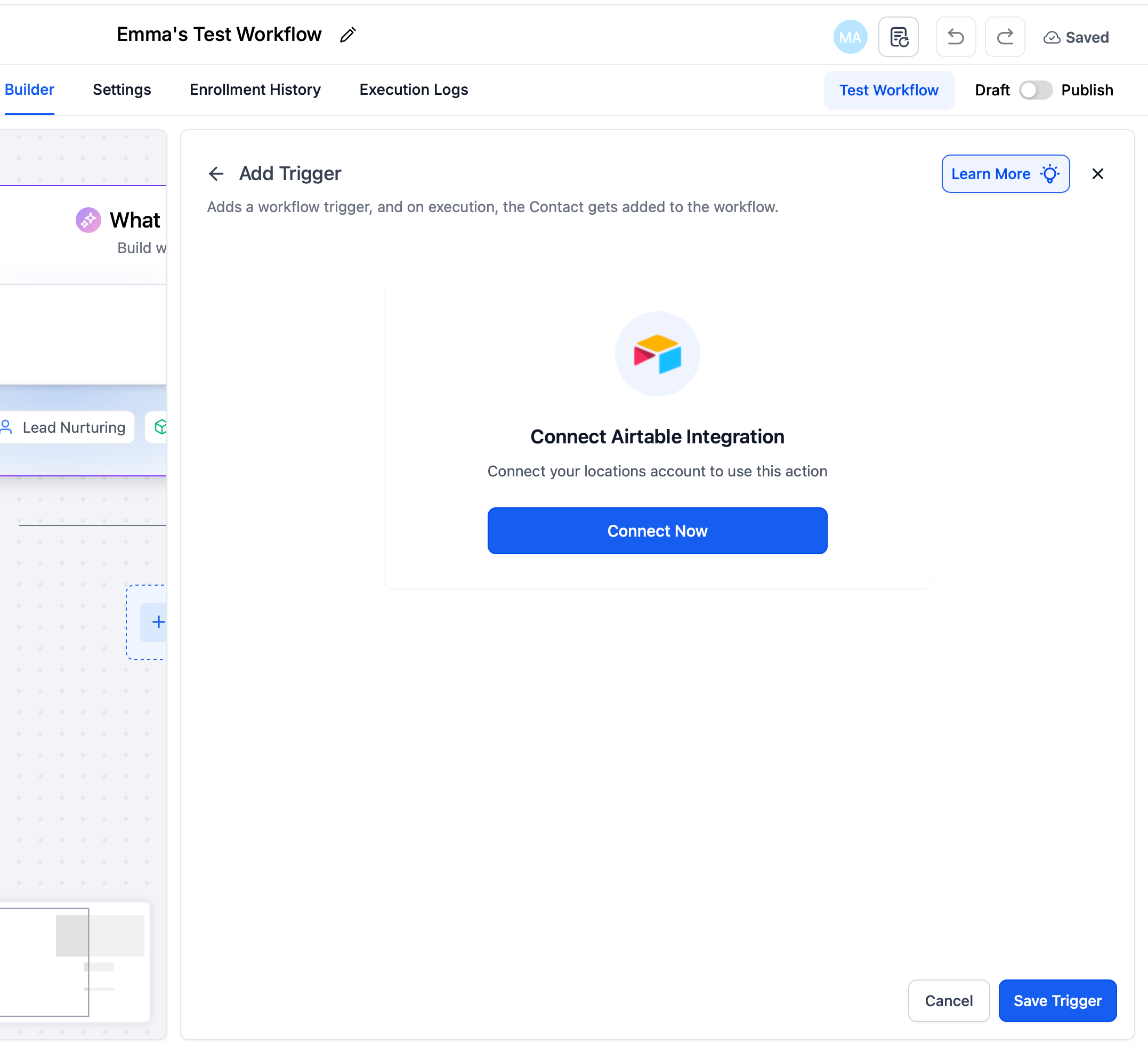The image size is (1148, 1053).
Task: Click the MA user avatar
Action: pos(850,37)
